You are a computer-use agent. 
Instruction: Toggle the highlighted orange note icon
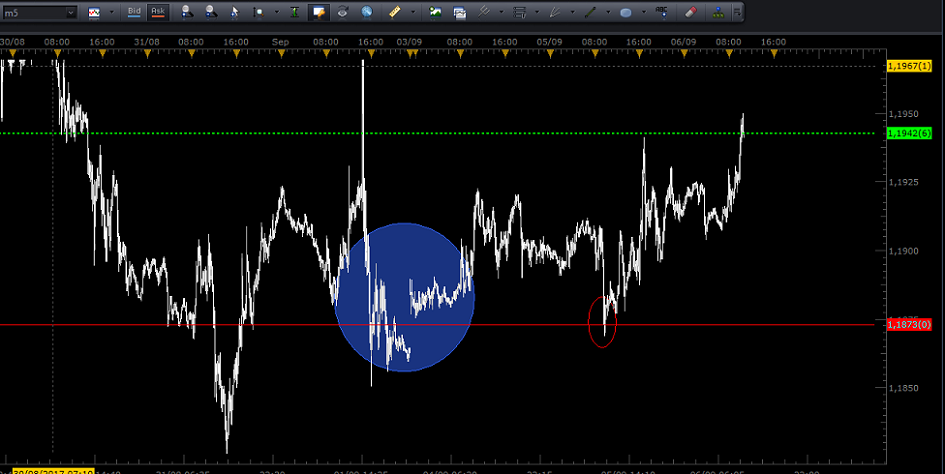click(x=319, y=13)
